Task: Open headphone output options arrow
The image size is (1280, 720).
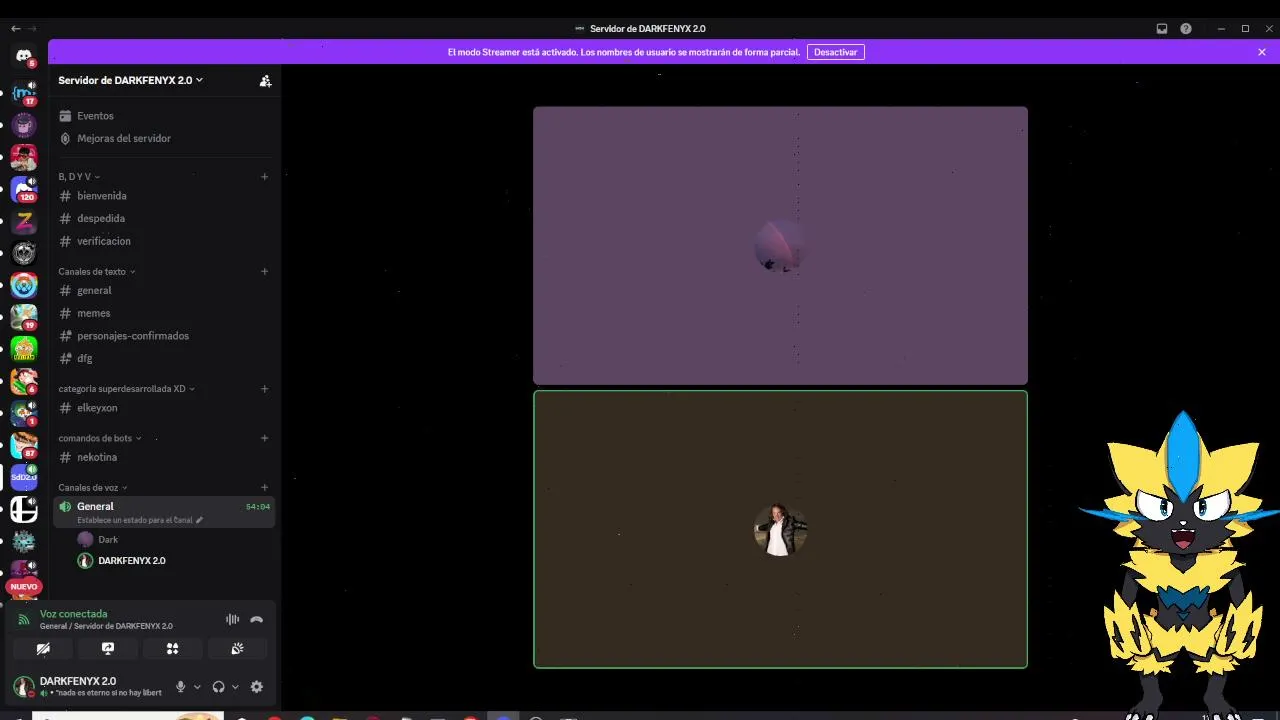Action: 235,687
